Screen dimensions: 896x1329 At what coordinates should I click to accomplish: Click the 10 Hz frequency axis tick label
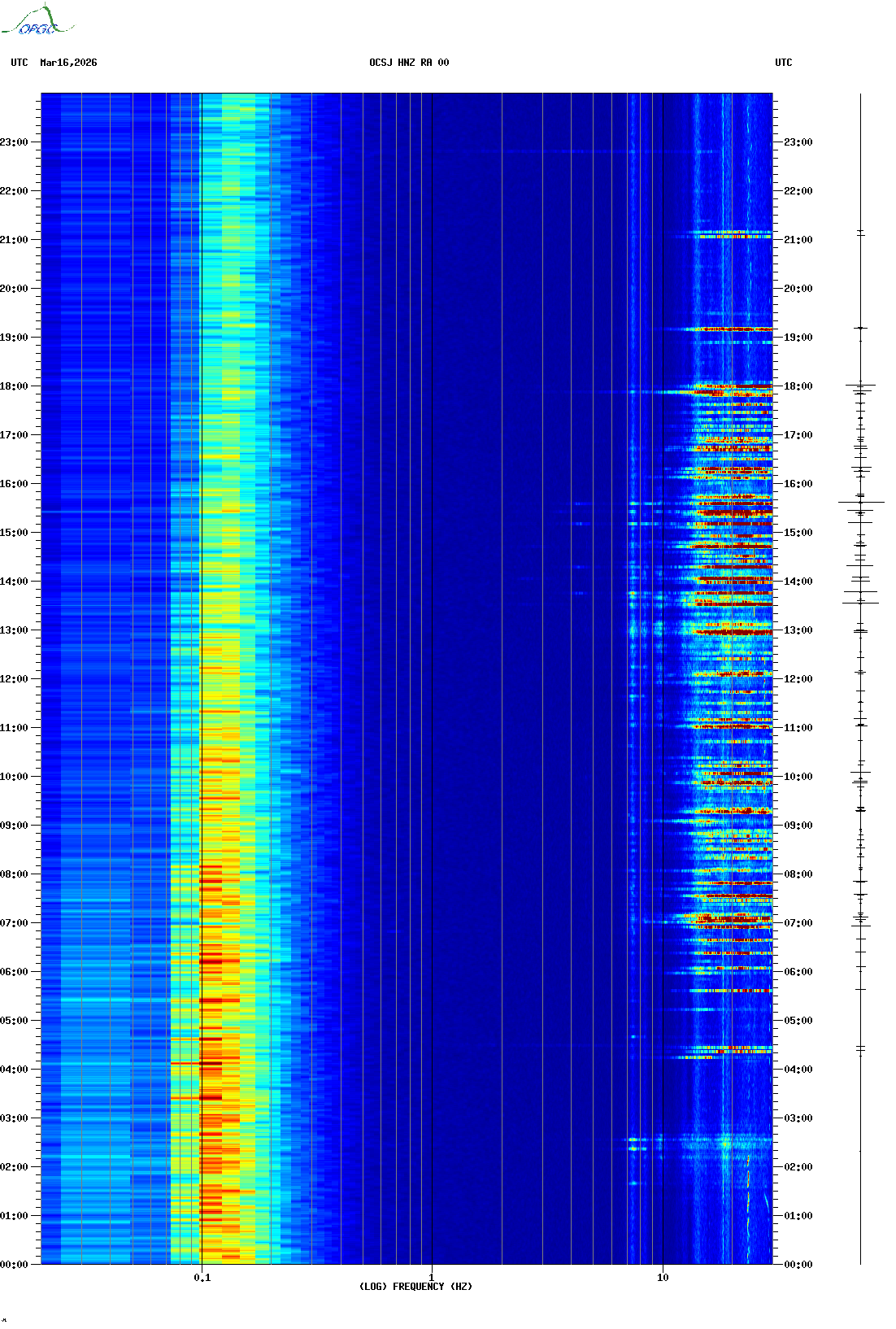663,1277
